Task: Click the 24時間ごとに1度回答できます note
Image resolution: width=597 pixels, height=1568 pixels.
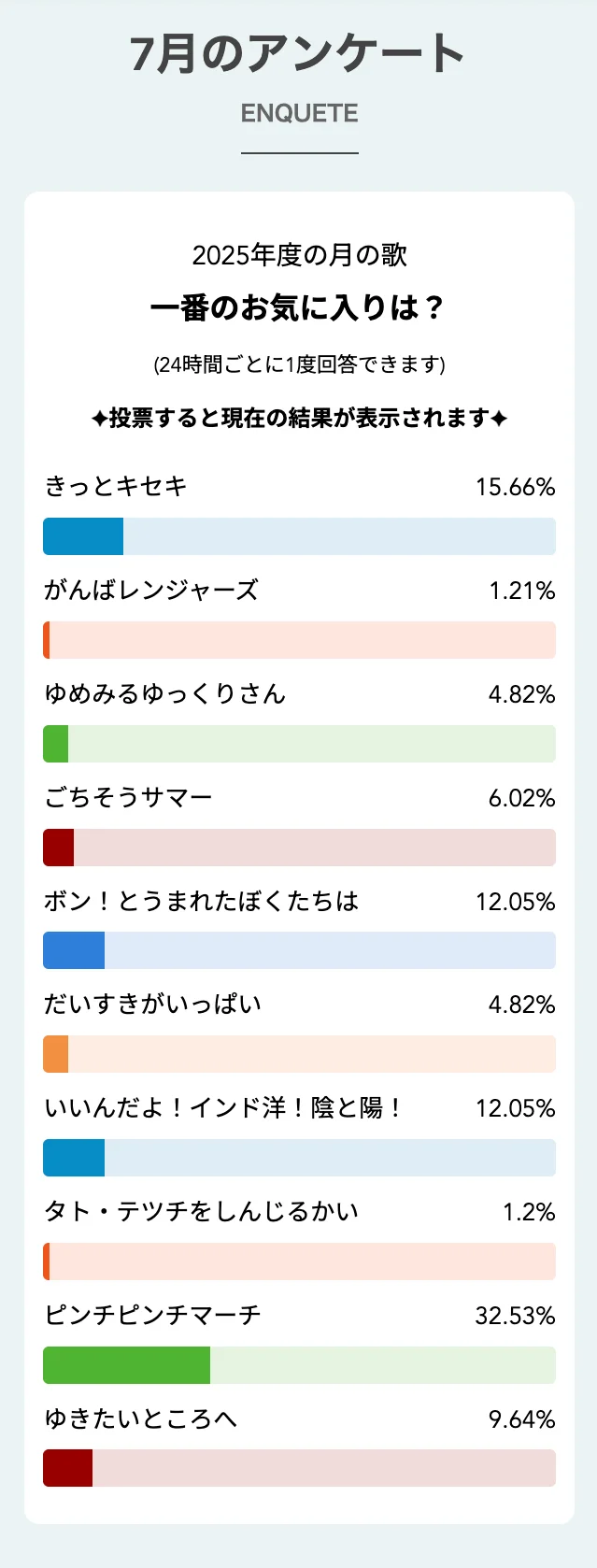Action: point(299,363)
